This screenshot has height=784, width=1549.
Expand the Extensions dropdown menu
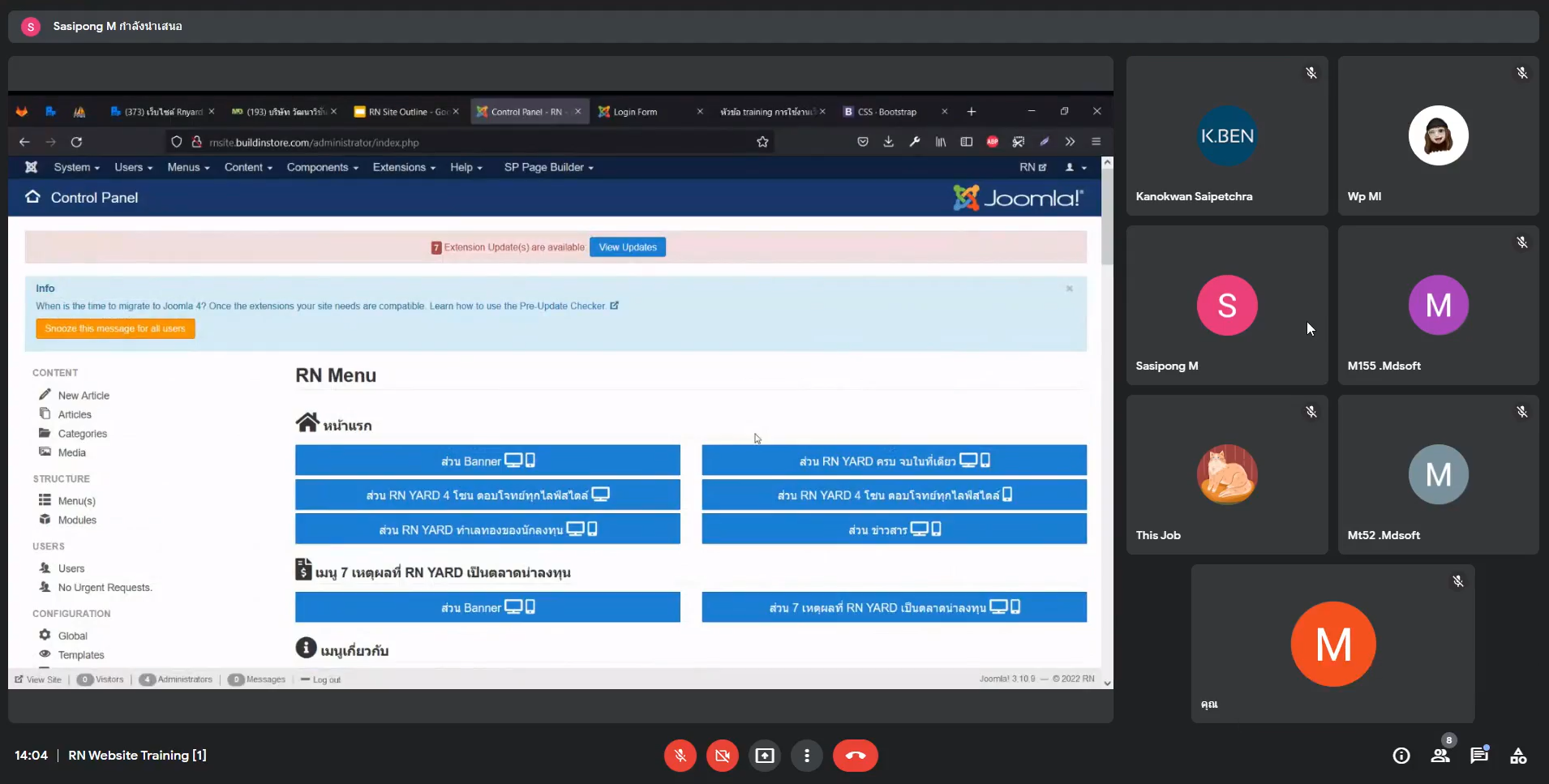click(x=403, y=167)
